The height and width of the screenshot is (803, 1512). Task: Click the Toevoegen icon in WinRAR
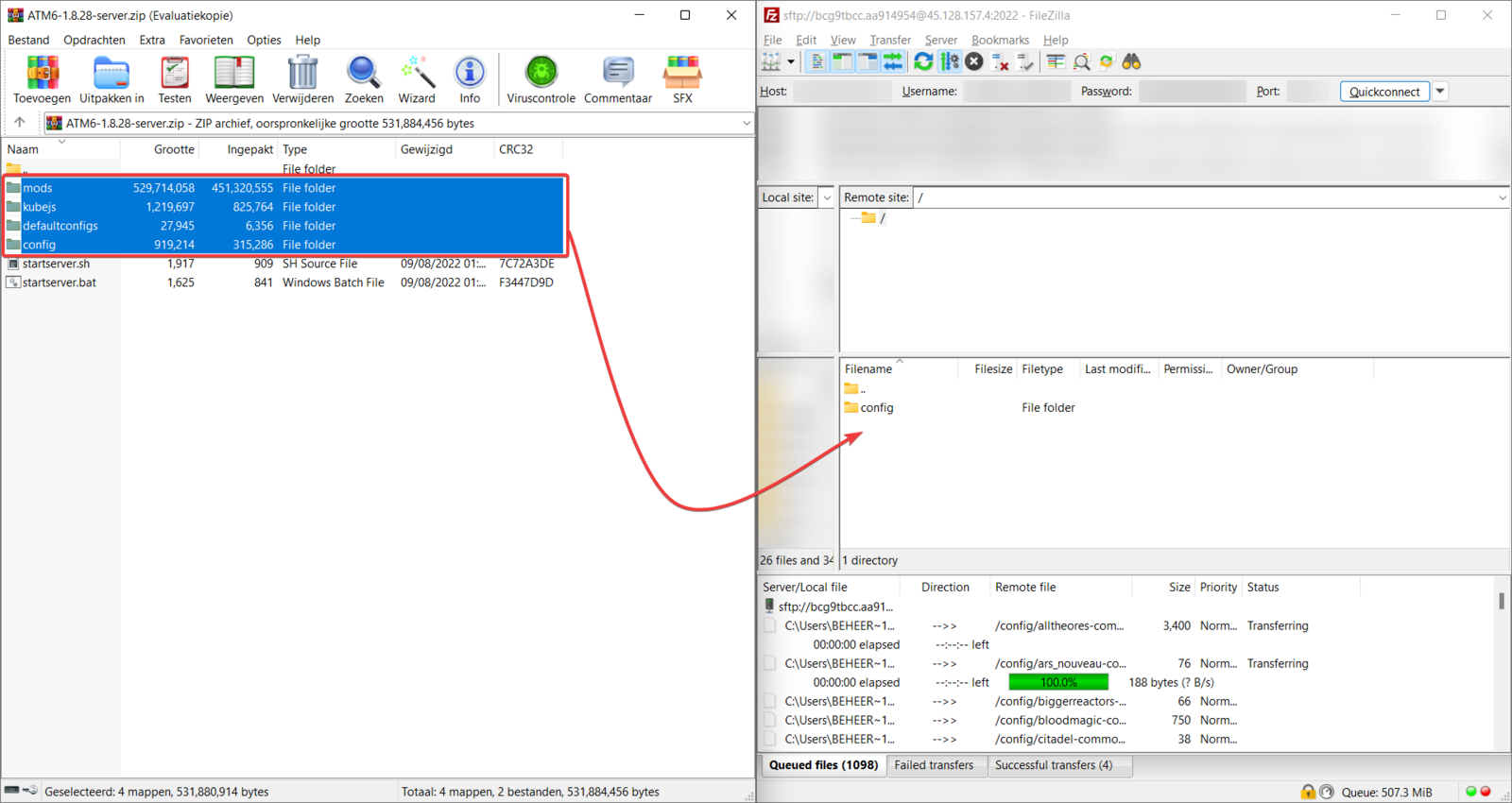42,79
